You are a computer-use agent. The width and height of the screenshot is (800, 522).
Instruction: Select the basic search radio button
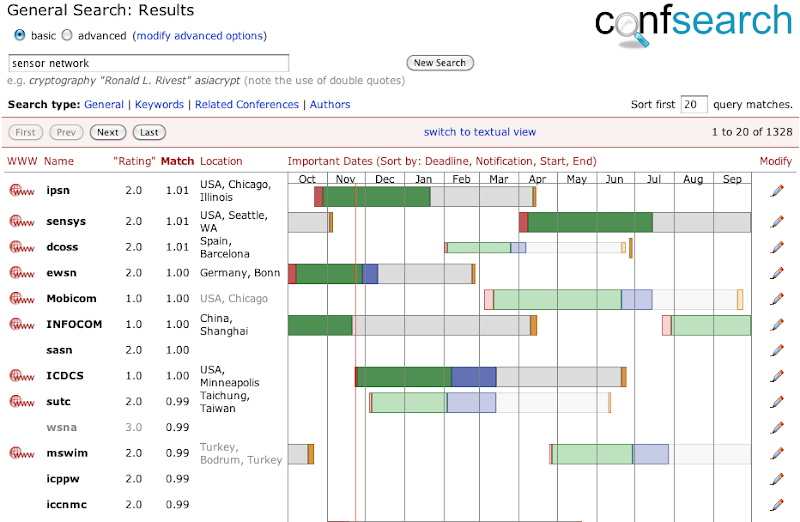[x=19, y=35]
